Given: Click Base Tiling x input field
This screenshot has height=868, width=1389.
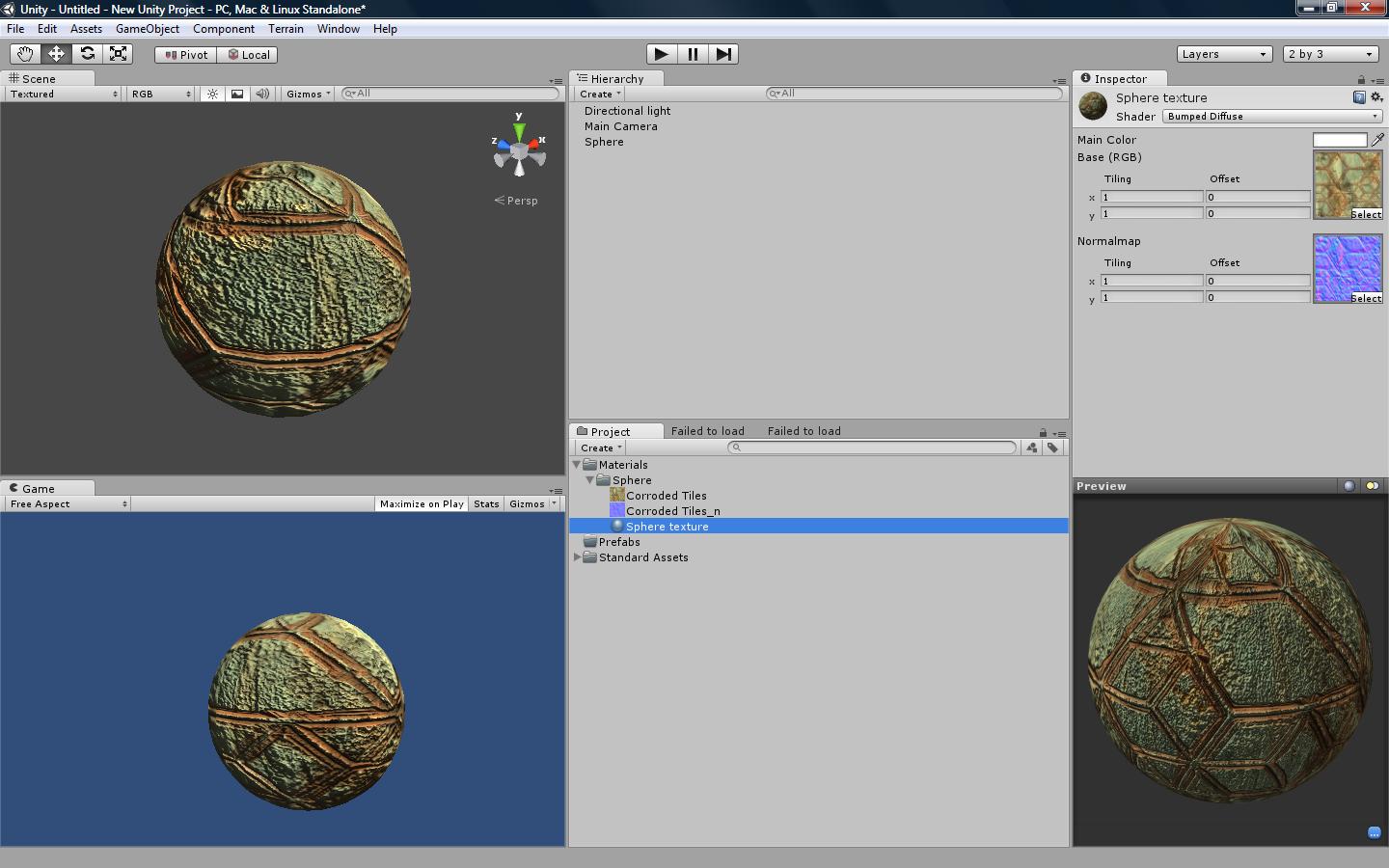Looking at the screenshot, I should pyautogui.click(x=1152, y=197).
